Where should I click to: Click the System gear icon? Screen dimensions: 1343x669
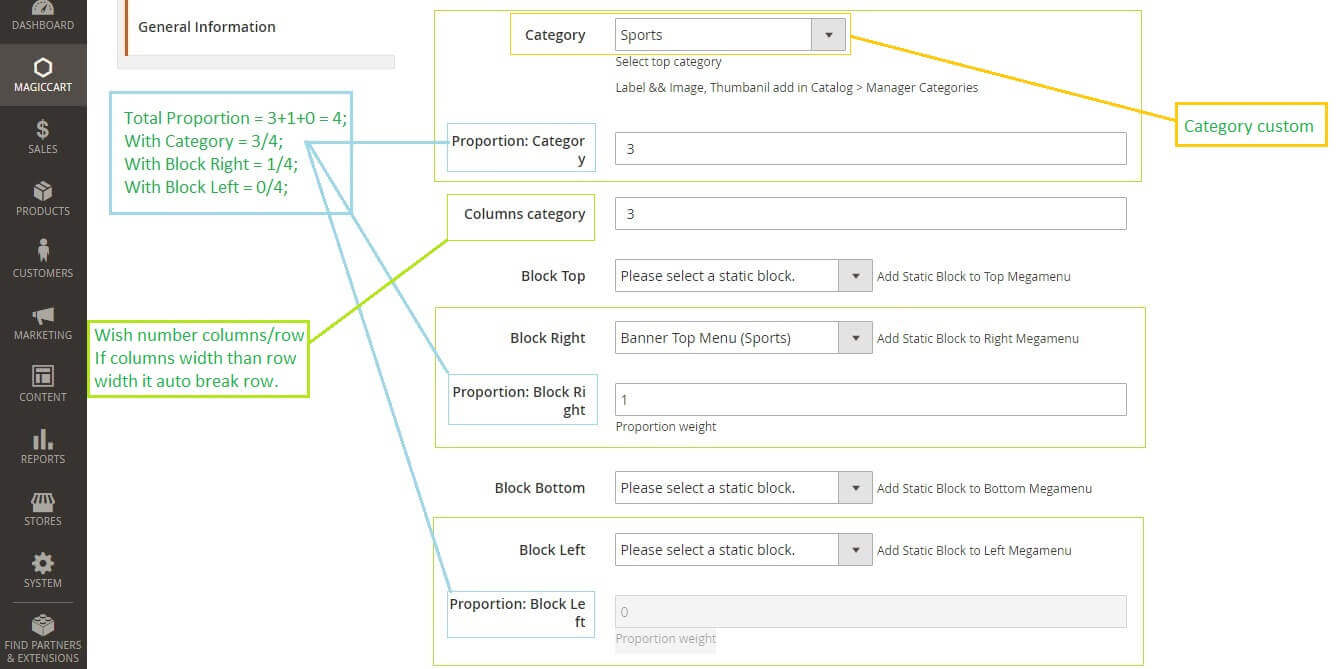[43, 563]
